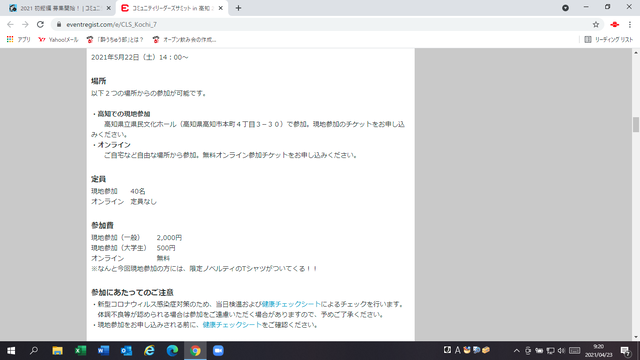Click the volume speaker tray icon
The height and width of the screenshot is (360, 640).
(x=561, y=351)
